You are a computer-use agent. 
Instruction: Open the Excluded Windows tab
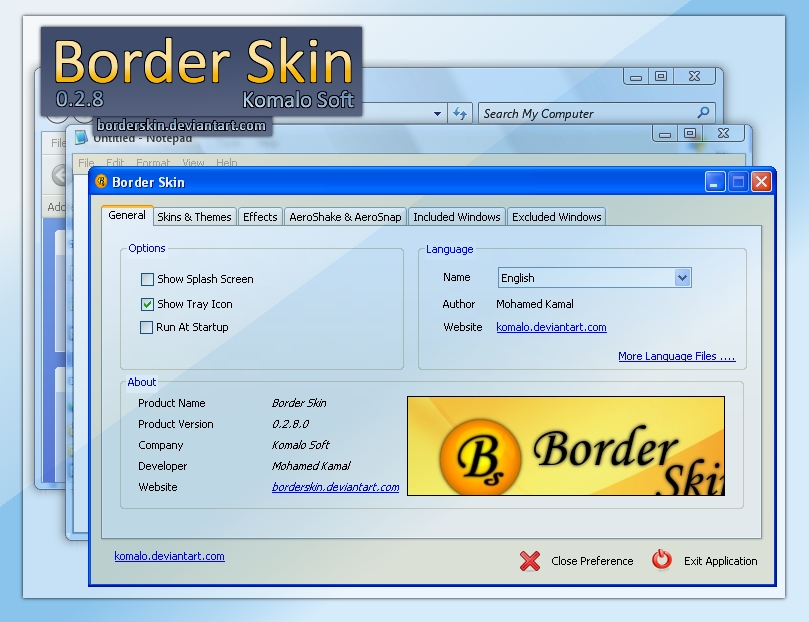coord(556,216)
